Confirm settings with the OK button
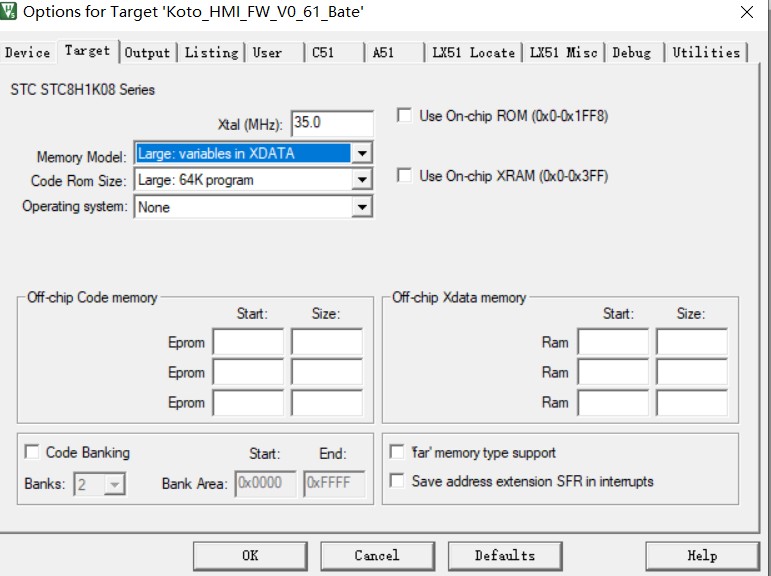 (x=250, y=556)
